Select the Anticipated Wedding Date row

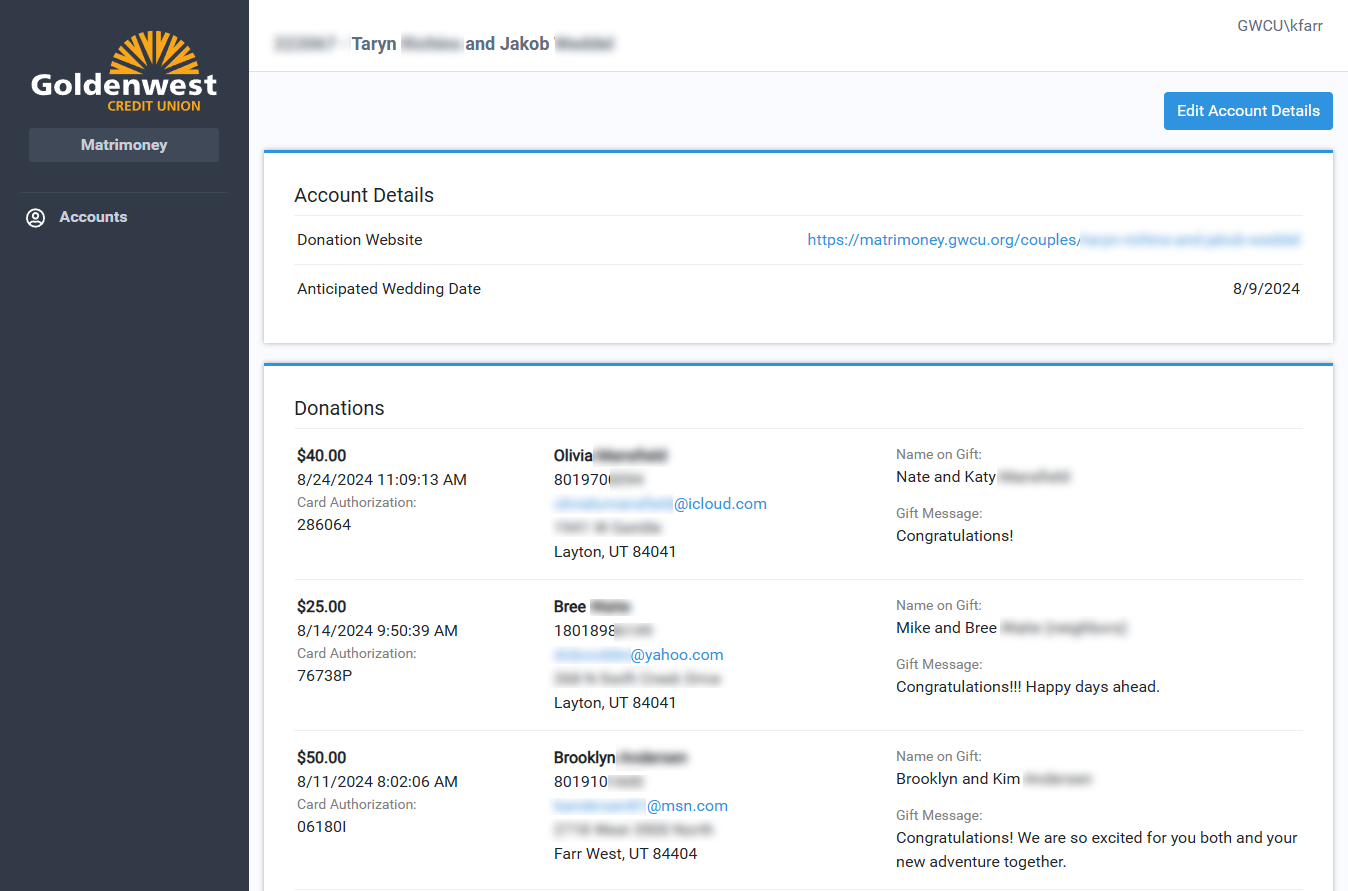(x=389, y=288)
